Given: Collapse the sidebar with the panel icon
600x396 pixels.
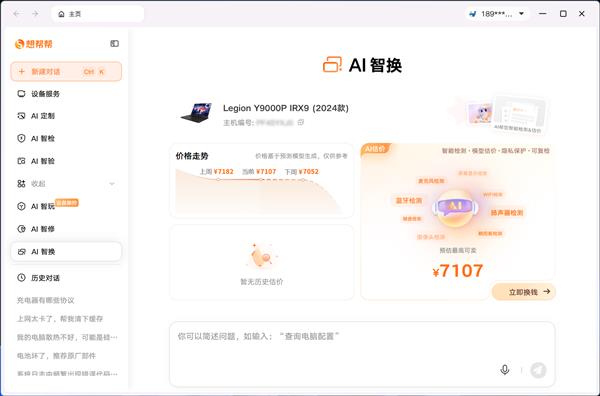Looking at the screenshot, I should 114,44.
